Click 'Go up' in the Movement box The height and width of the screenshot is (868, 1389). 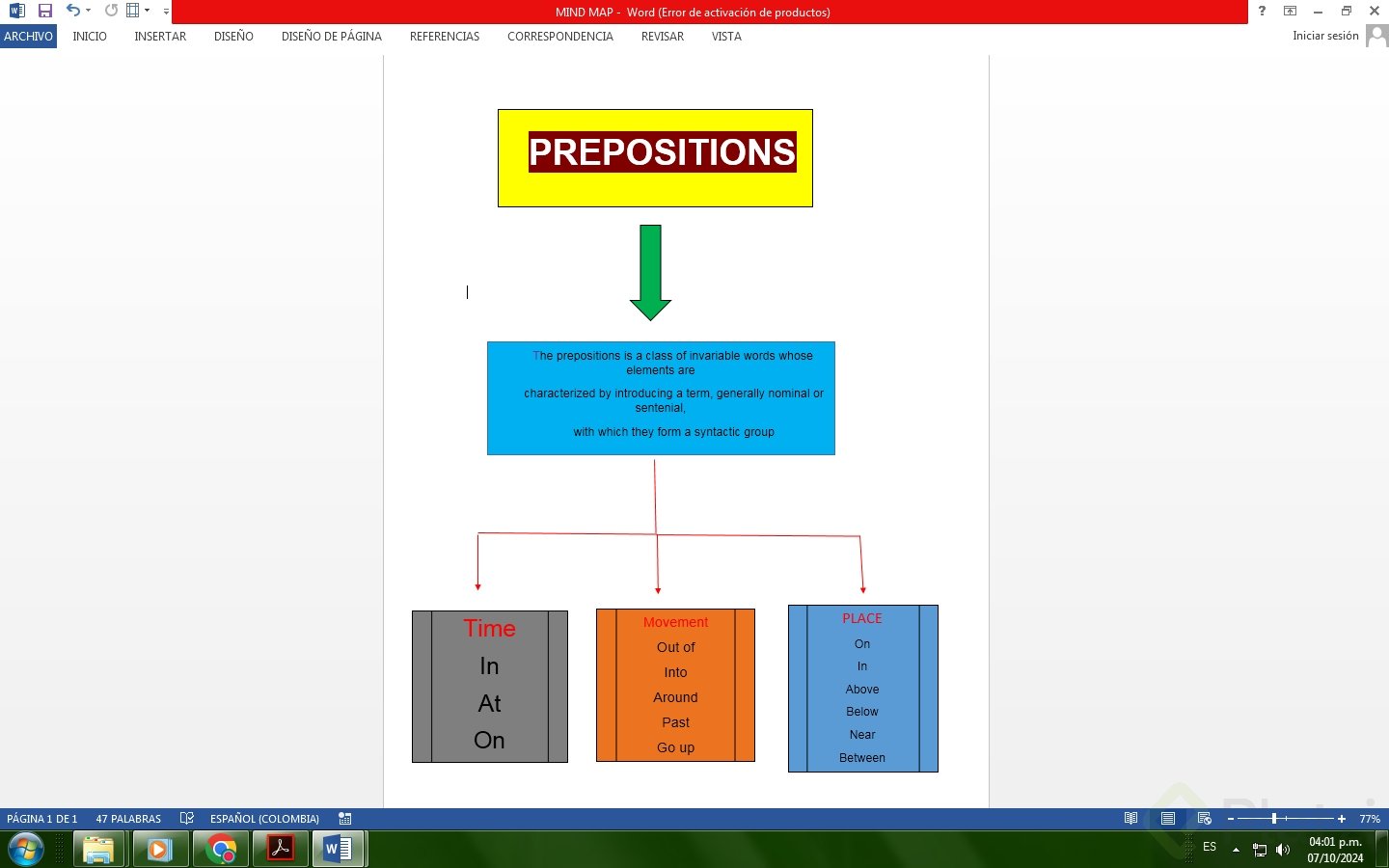coord(675,747)
